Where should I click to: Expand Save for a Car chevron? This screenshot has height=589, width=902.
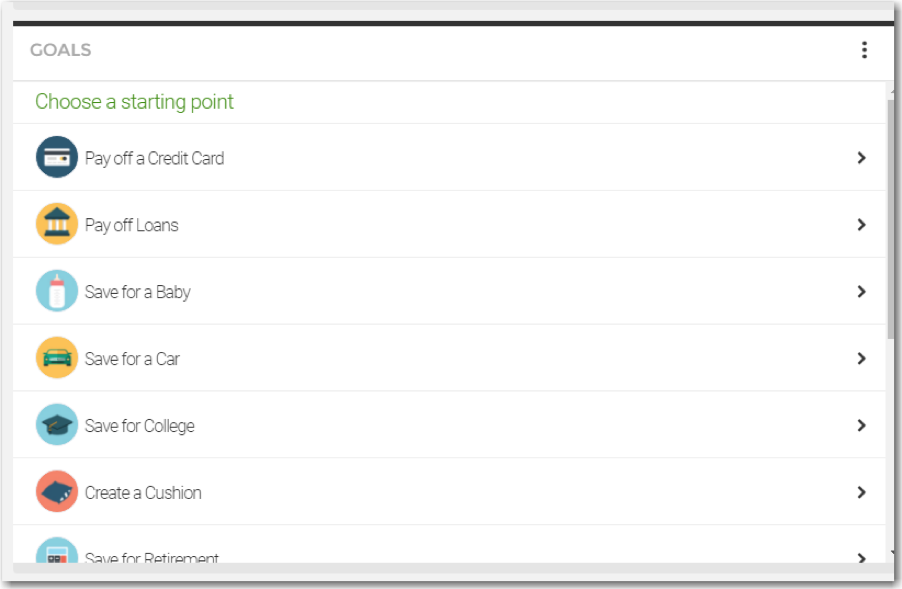pyautogui.click(x=861, y=358)
